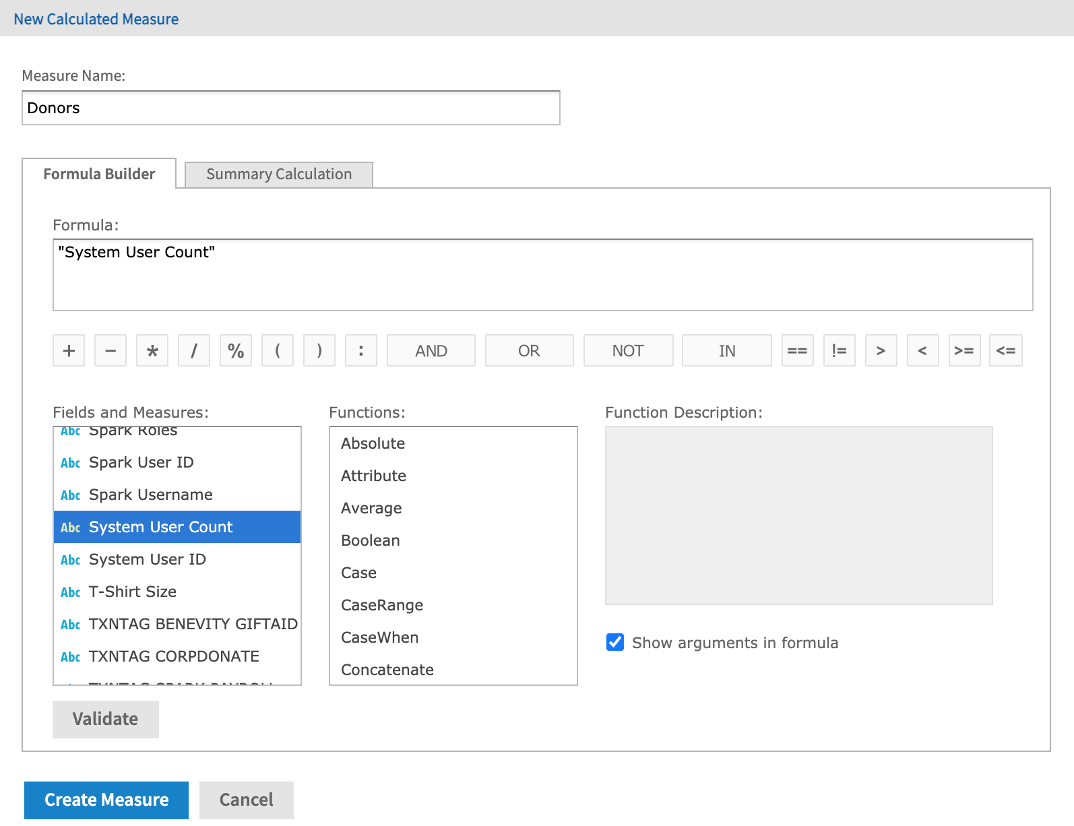Image resolution: width=1074 pixels, height=826 pixels.
Task: Click the Abc icon beside System User ID
Action: tap(71, 560)
